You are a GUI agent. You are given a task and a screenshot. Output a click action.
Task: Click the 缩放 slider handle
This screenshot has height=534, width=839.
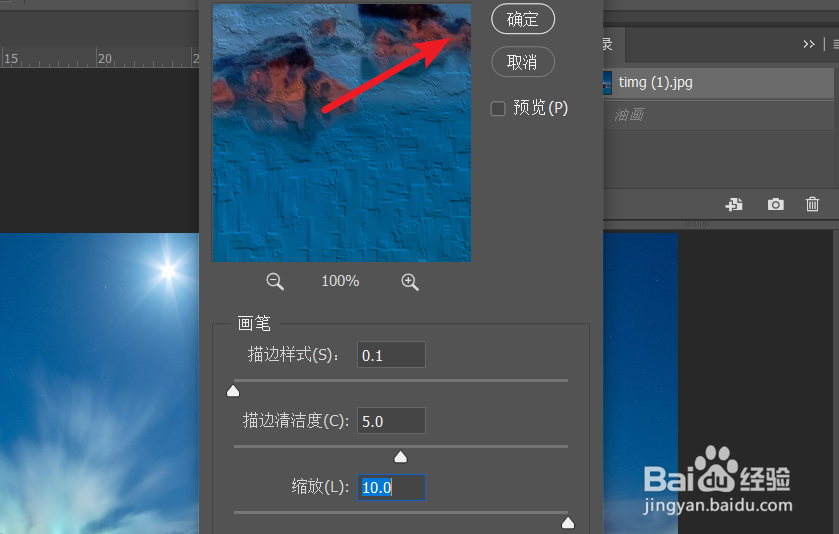(x=568, y=523)
